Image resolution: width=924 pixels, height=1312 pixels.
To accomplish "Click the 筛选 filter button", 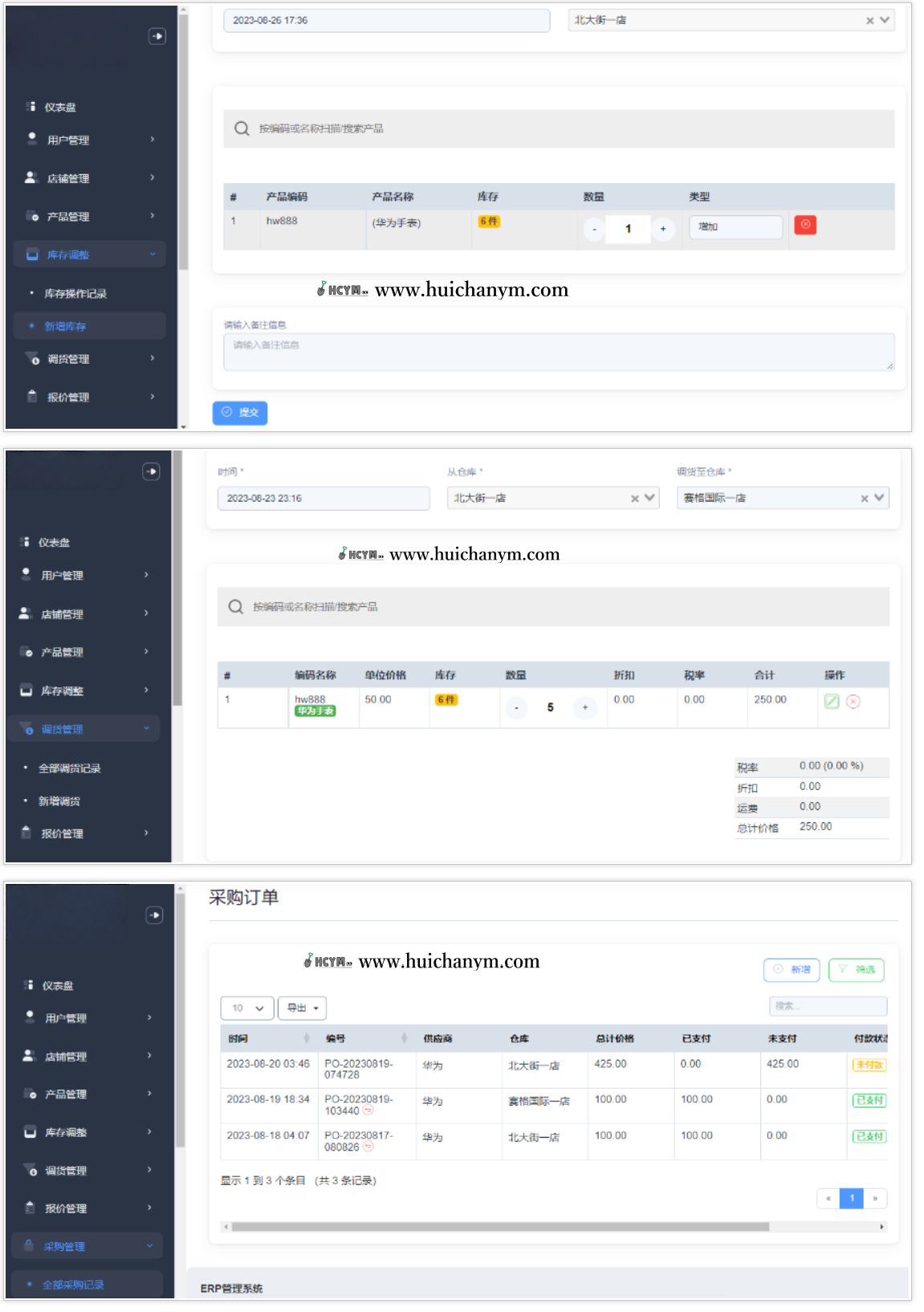I will 857,970.
